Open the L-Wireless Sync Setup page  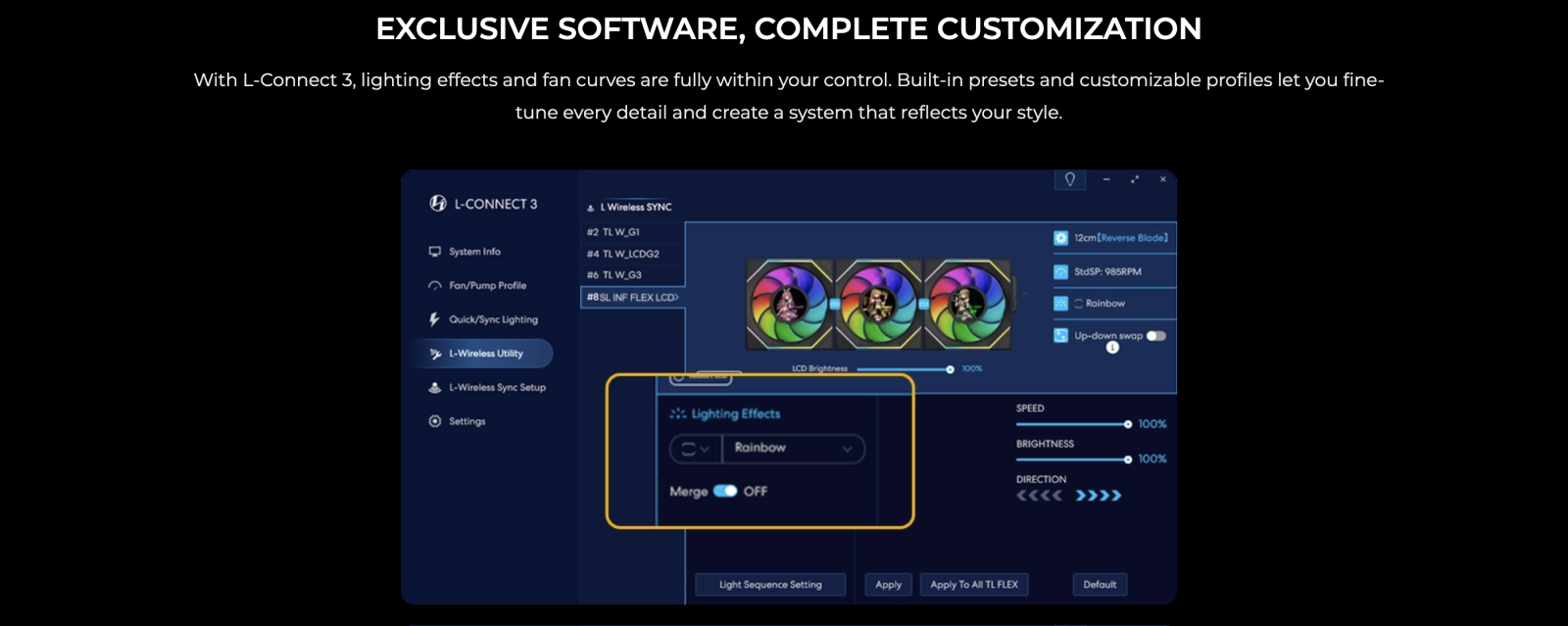pyautogui.click(x=497, y=387)
